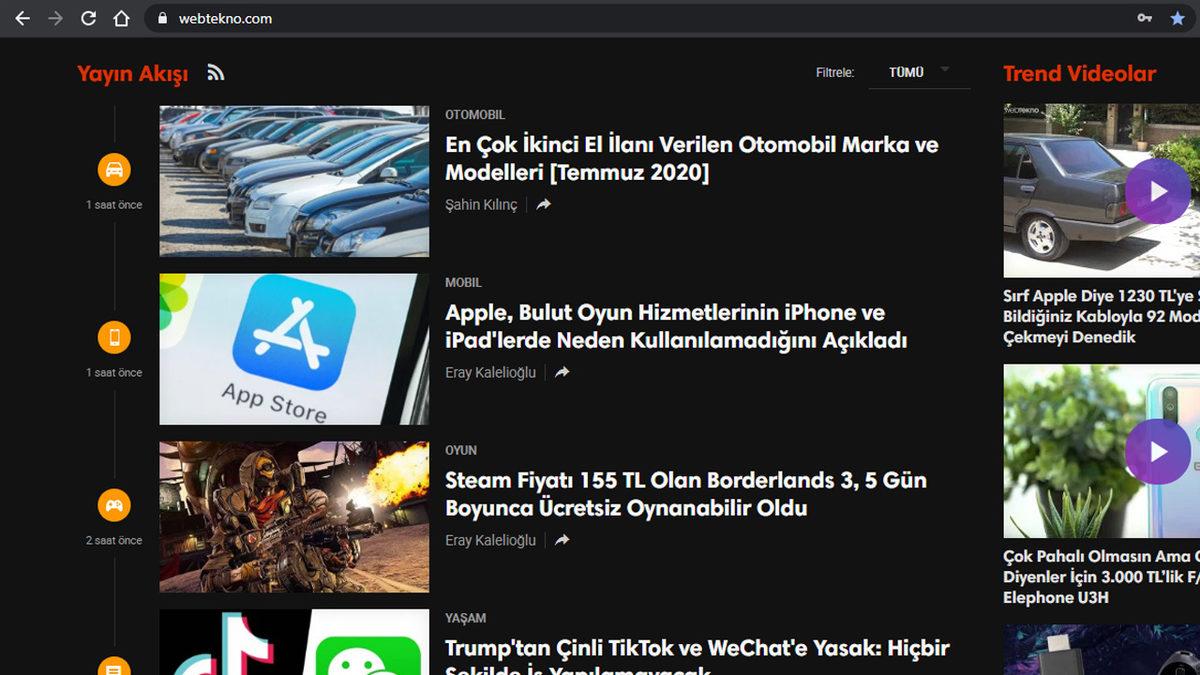
Task: Open the App Store article thumbnail
Action: [293, 348]
